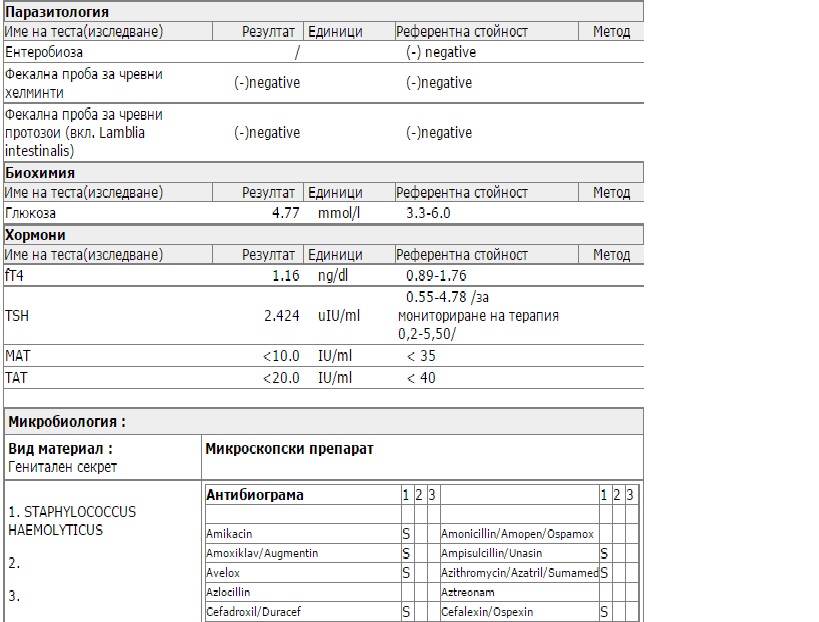Click the Микроскопски препарат heading
This screenshot has height=622, width=819.
click(x=289, y=449)
